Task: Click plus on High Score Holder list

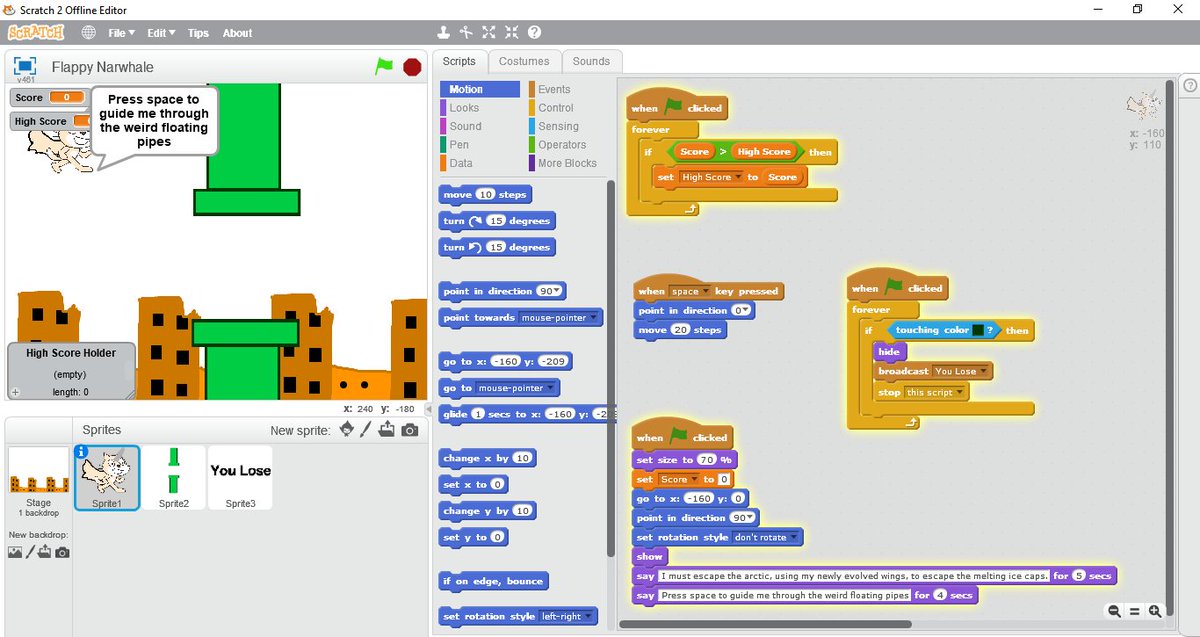Action: (x=15, y=392)
